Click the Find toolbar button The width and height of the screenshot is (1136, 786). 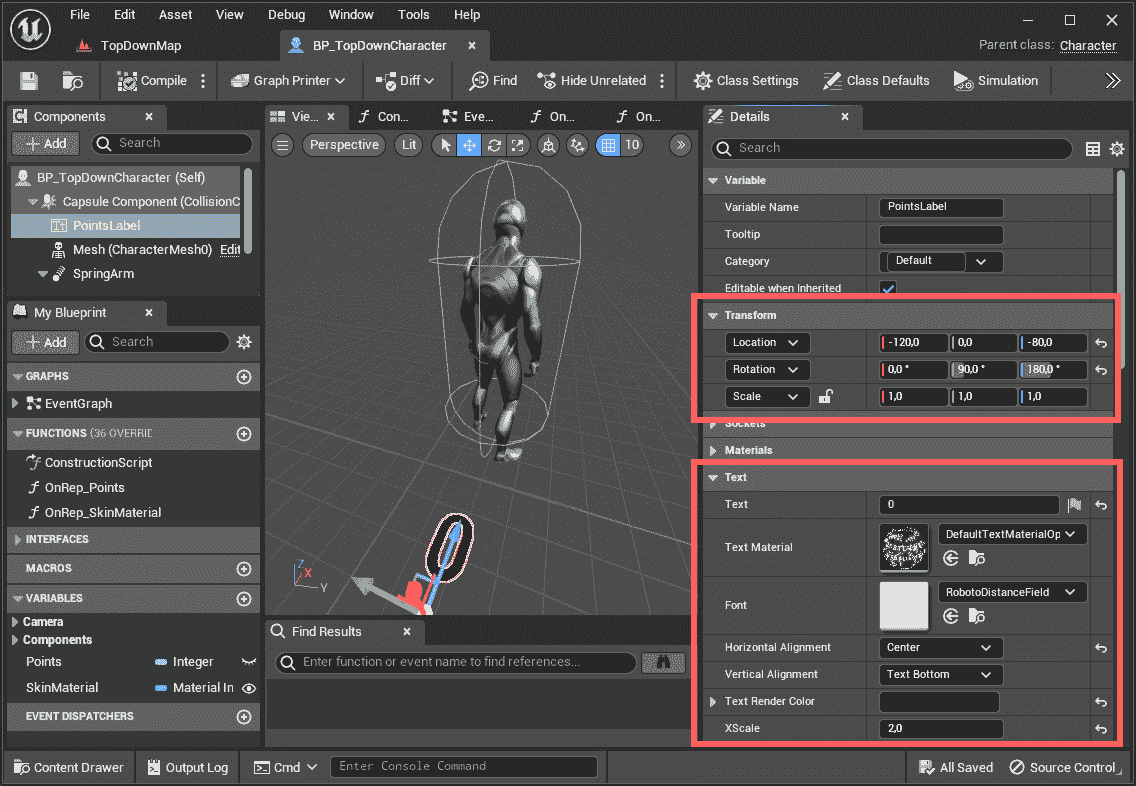tap(493, 81)
